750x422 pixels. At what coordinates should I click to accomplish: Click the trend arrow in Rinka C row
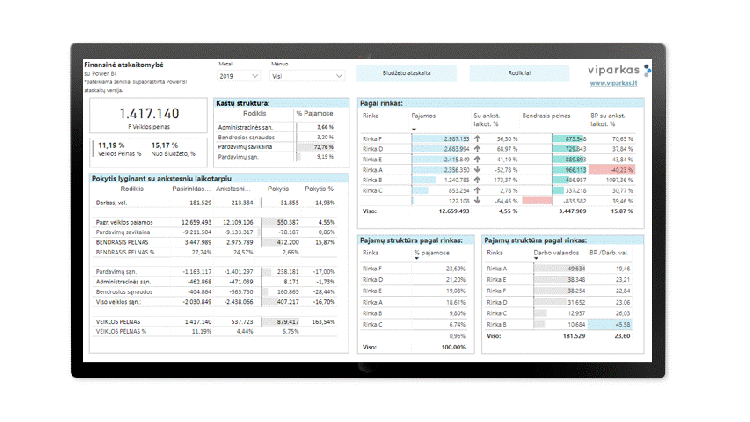point(477,189)
